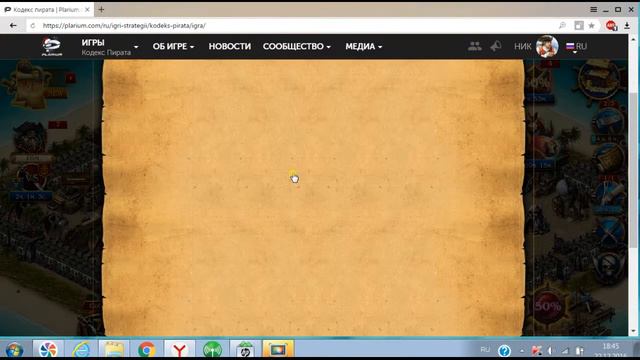Open the red AdBlock extension icon
Screen dimensions: 640x360
611,26
